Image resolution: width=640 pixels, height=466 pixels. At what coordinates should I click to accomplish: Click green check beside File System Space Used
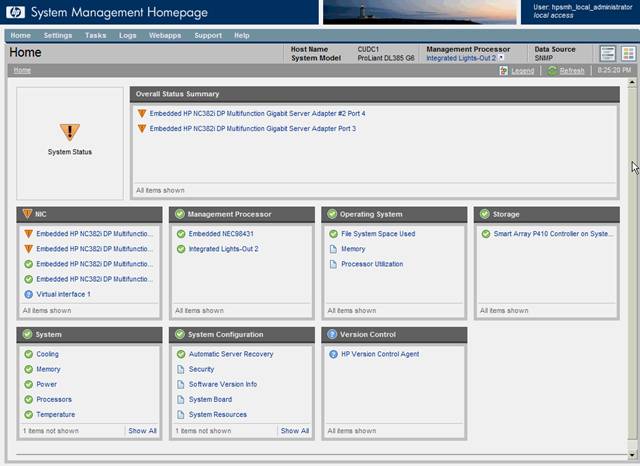pos(333,234)
